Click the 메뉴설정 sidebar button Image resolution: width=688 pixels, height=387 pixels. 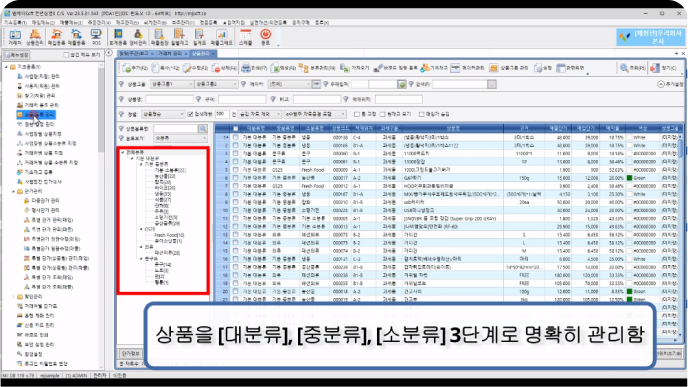coord(17,55)
